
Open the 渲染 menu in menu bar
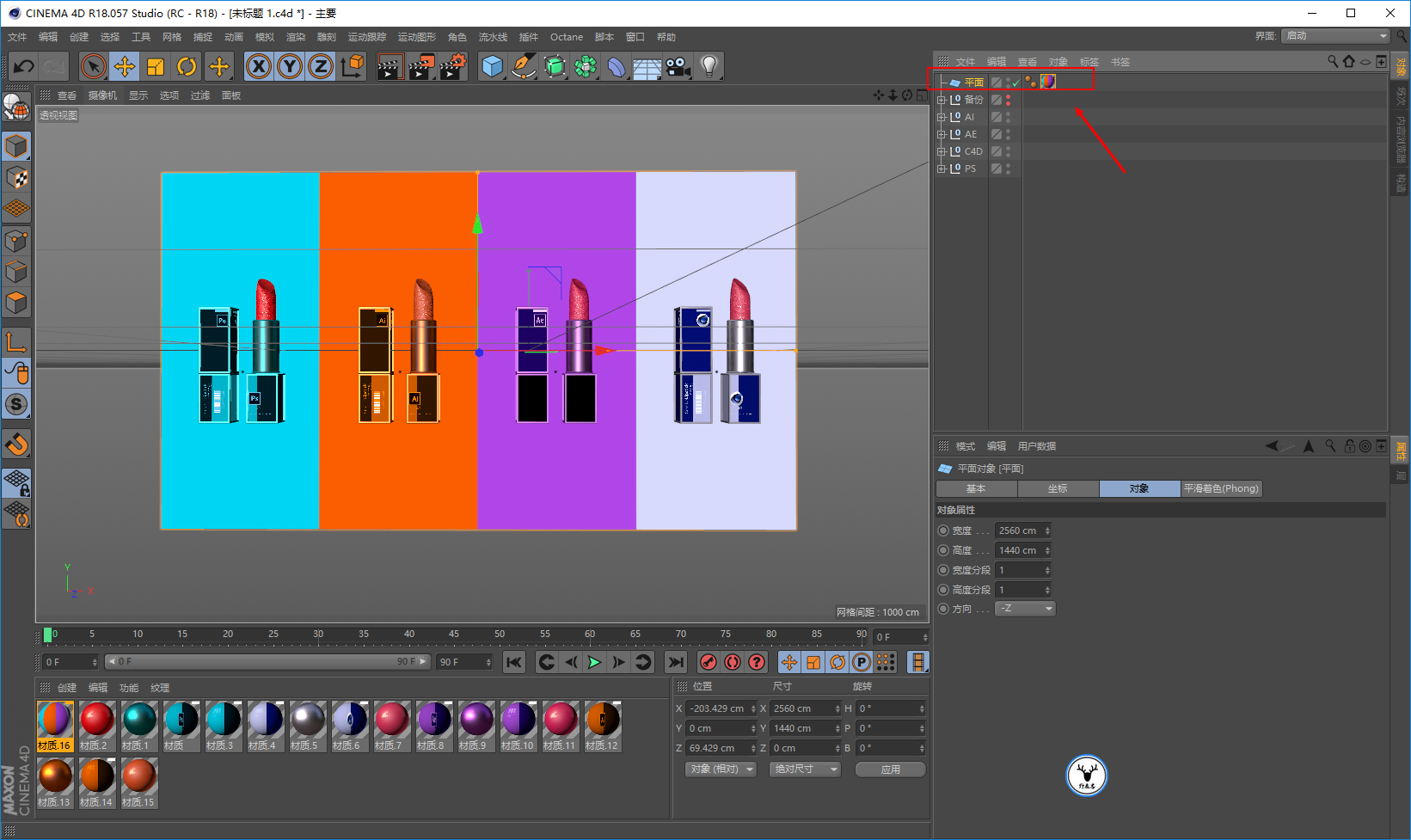coord(296,37)
